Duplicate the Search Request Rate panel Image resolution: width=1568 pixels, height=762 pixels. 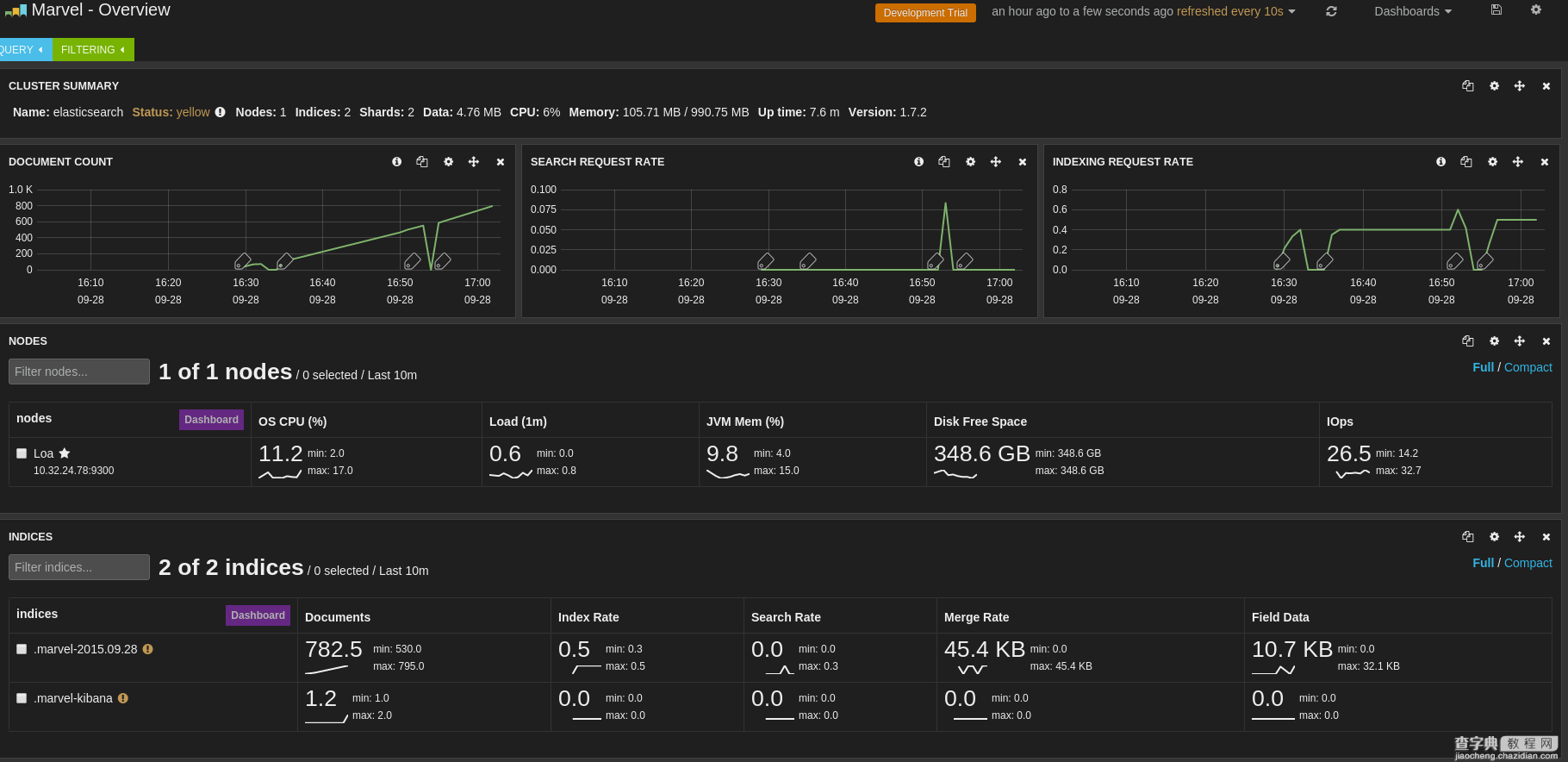(944, 162)
